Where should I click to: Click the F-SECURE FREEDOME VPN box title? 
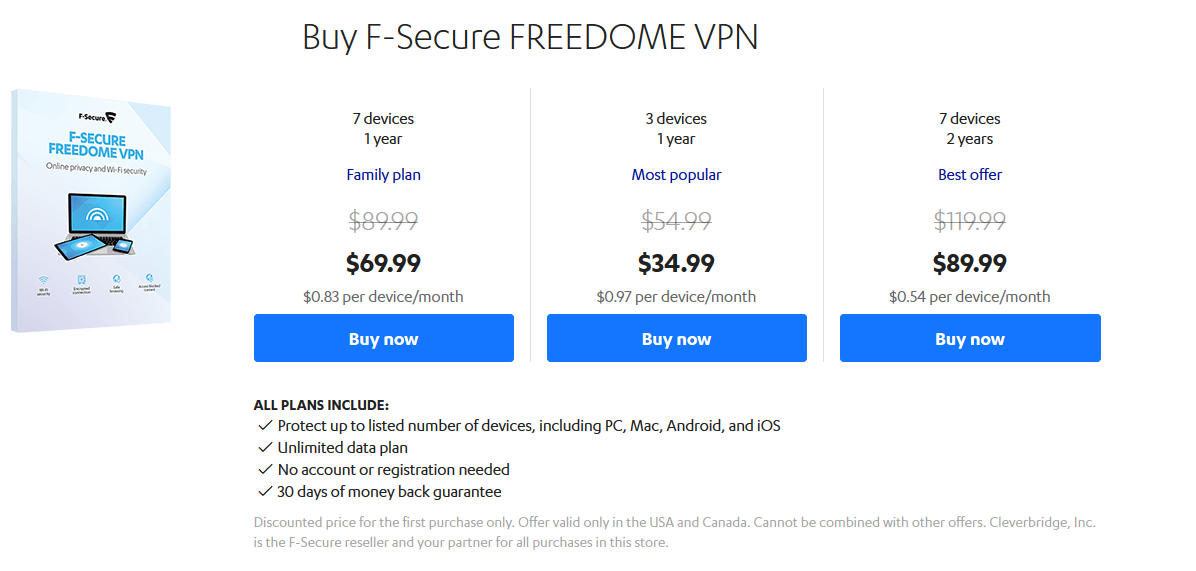pyautogui.click(x=97, y=143)
